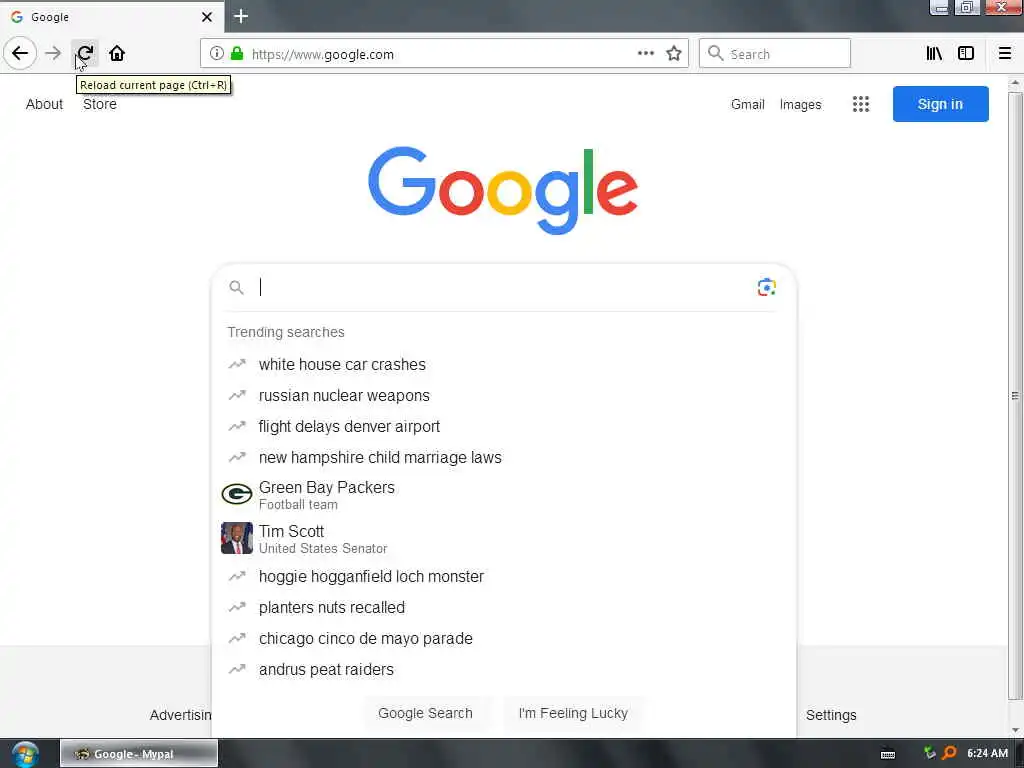Close the Google tab
This screenshot has height=768, width=1024.
tap(207, 17)
